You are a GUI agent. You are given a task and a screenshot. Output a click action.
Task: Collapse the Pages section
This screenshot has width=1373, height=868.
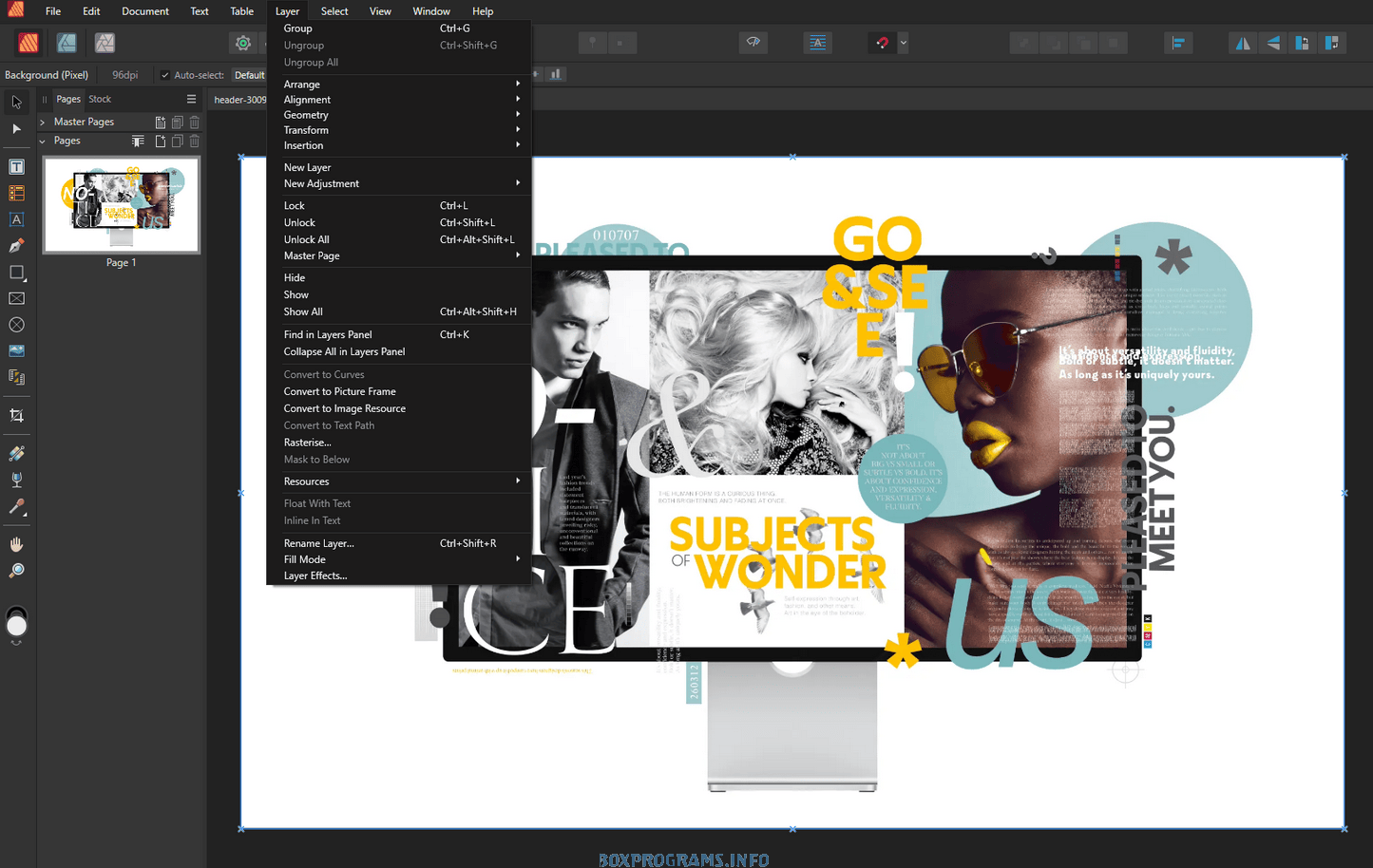pyautogui.click(x=42, y=141)
